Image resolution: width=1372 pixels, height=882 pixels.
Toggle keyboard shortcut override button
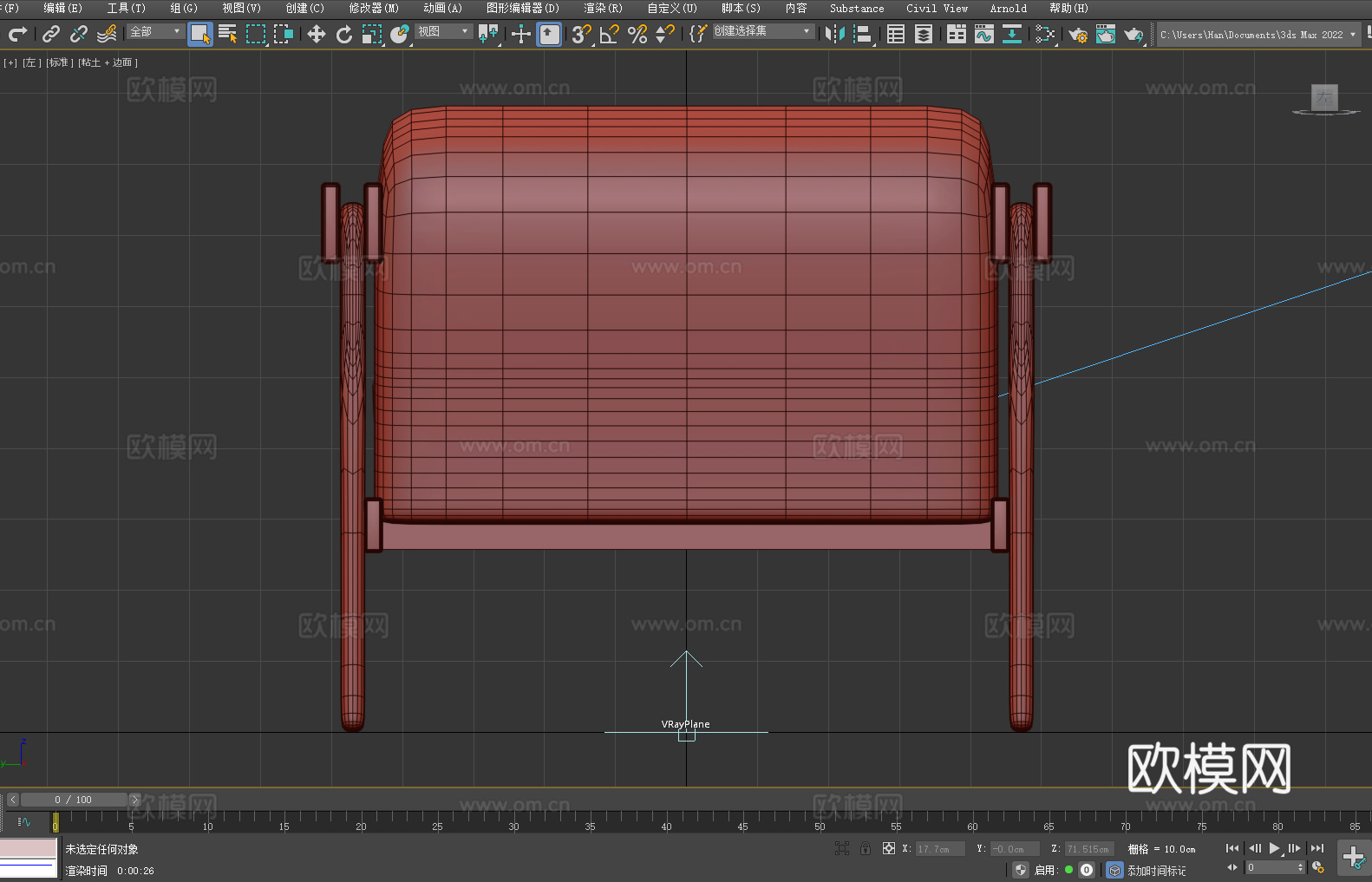coord(549,34)
